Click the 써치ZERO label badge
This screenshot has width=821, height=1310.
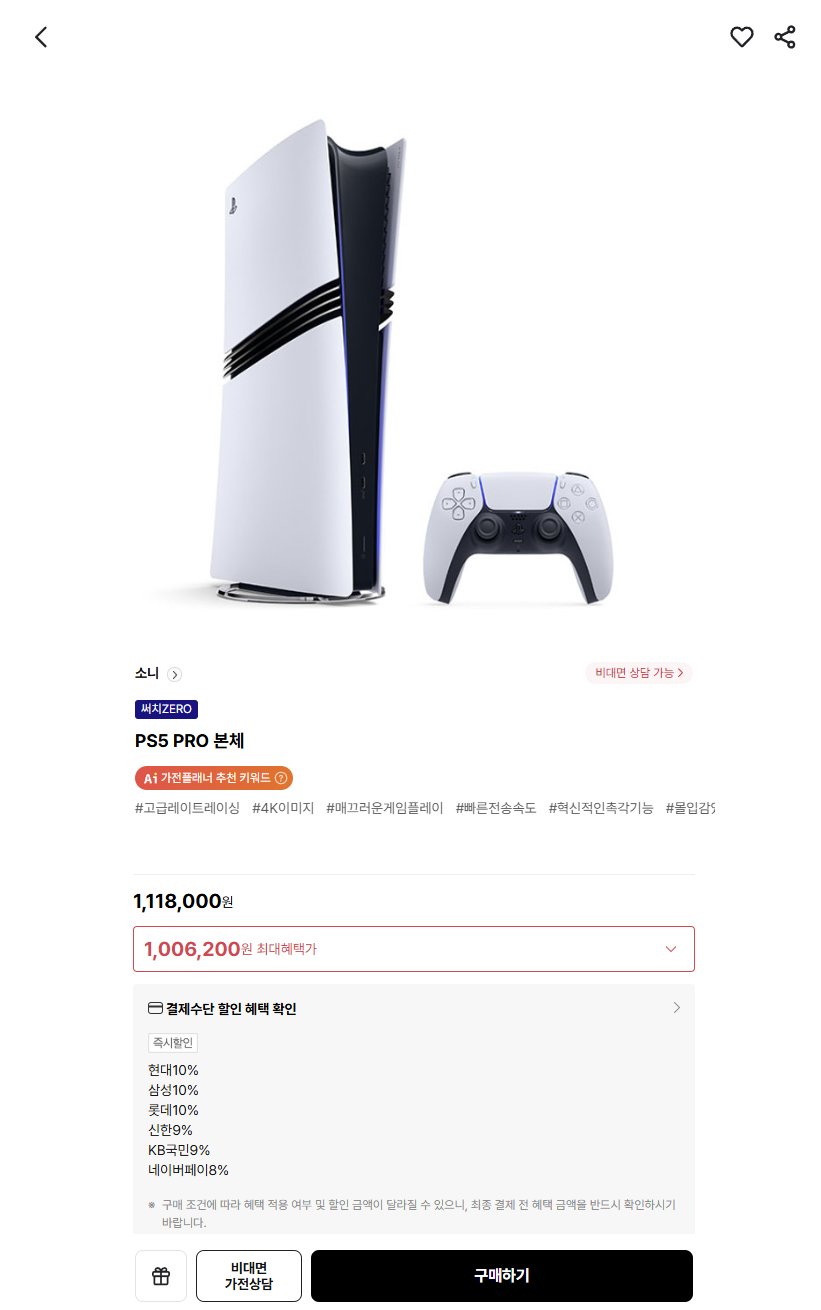coord(166,709)
